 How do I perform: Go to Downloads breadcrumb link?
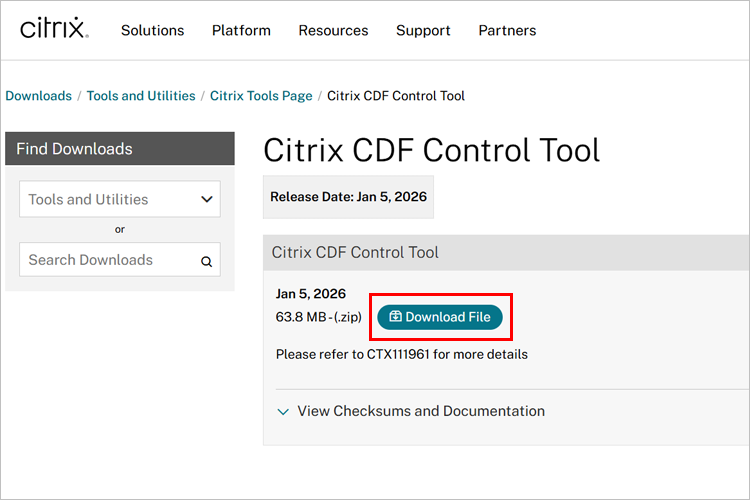tap(39, 96)
